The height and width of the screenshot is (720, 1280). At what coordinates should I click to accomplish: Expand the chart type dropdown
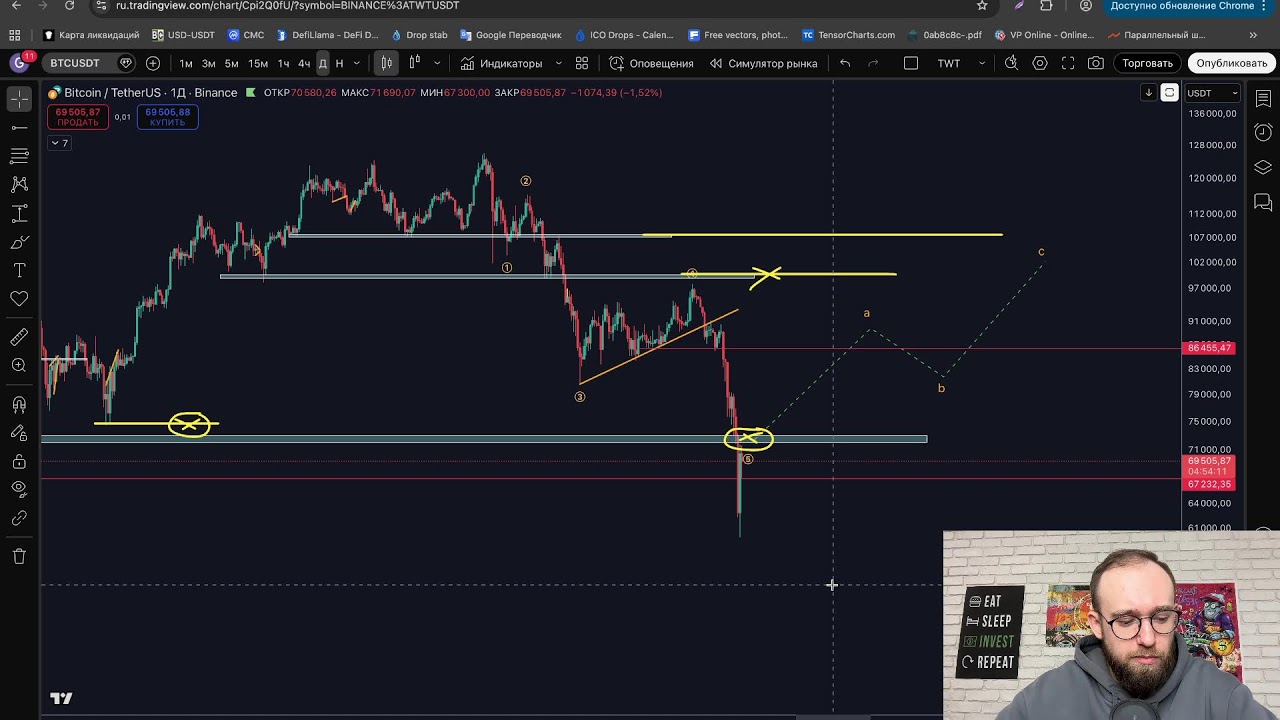click(437, 63)
